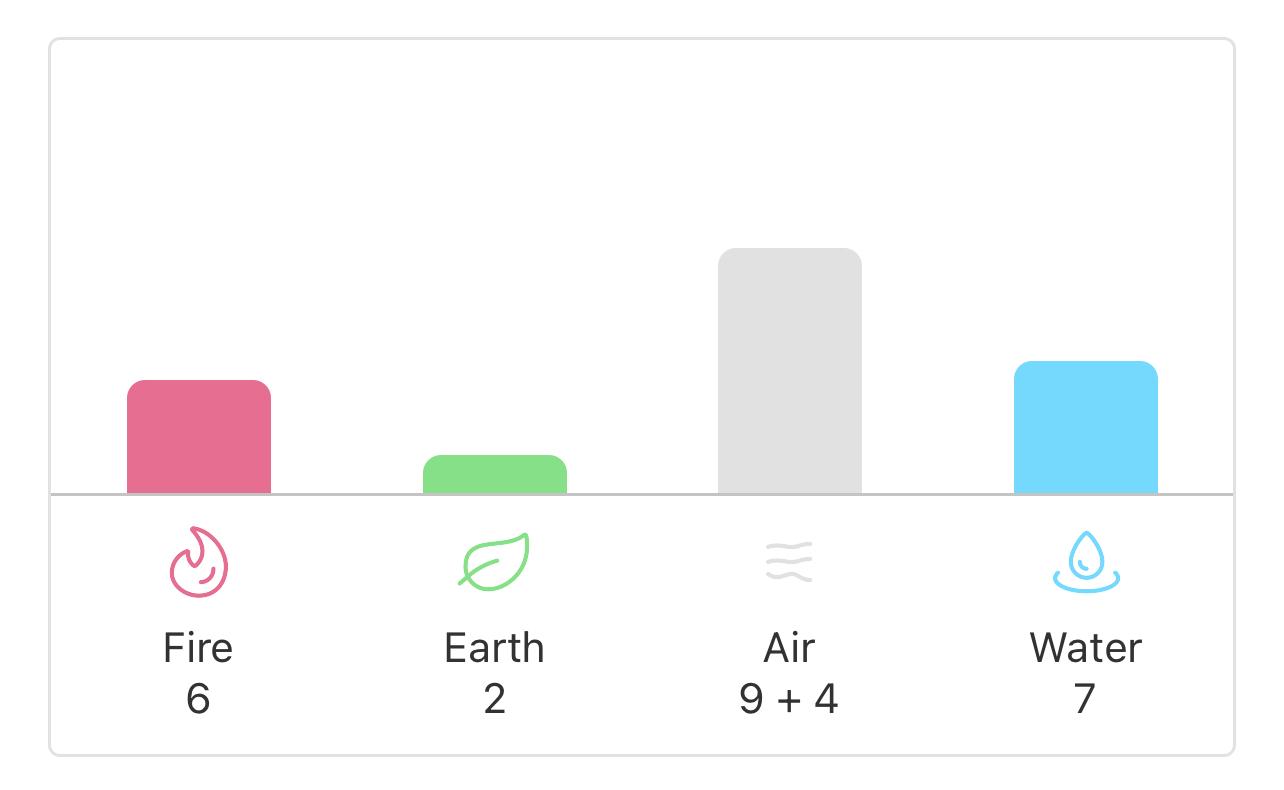Click empty chart area above Fire bar
The image size is (1284, 790).
click(x=199, y=210)
